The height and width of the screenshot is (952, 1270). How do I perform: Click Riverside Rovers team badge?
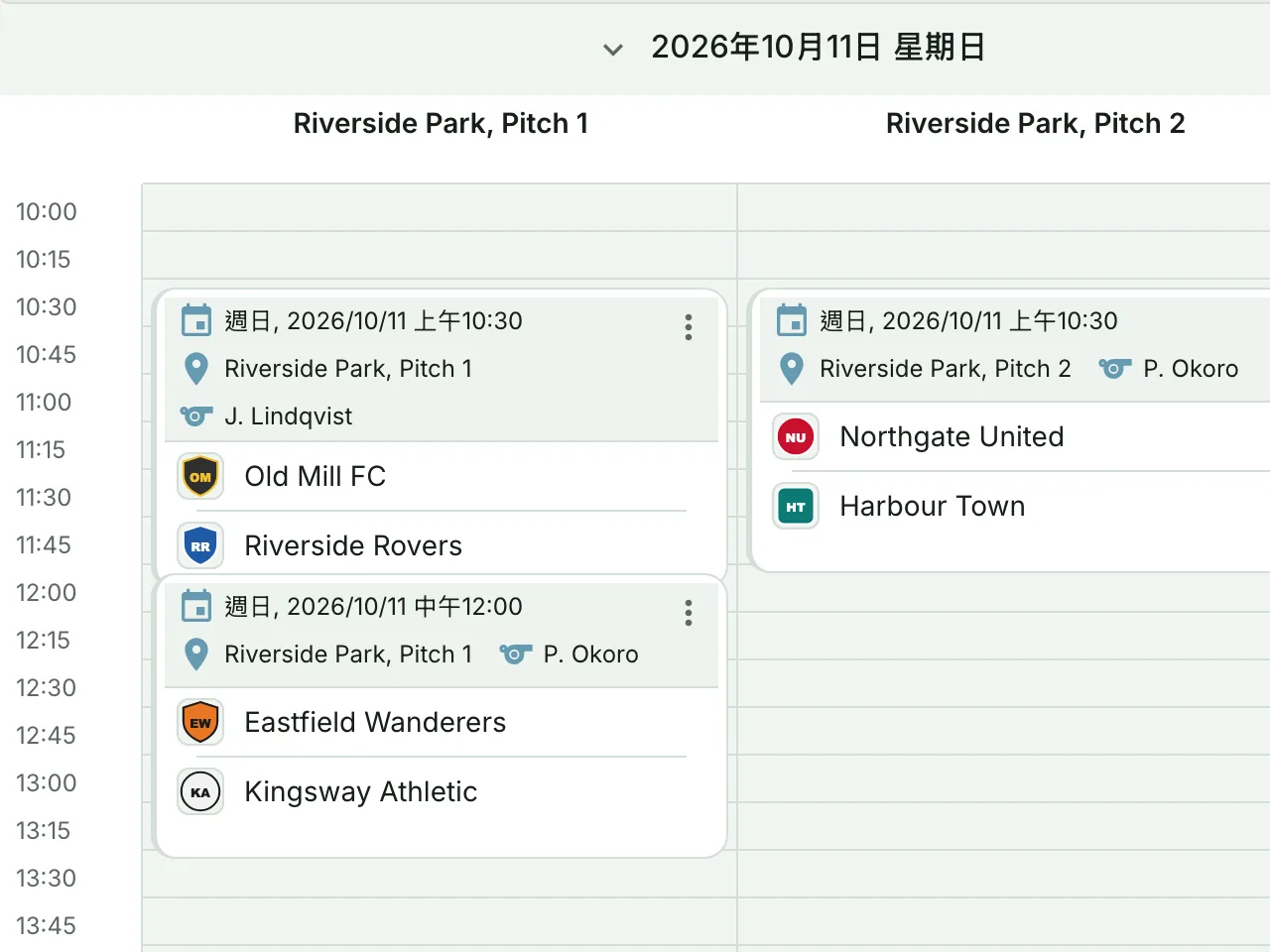point(200,546)
